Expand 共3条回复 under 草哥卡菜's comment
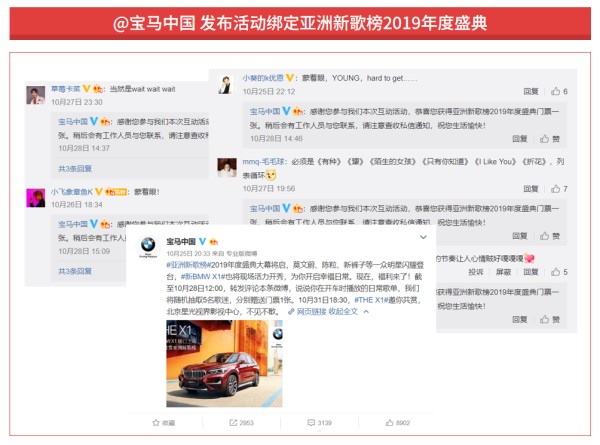The image size is (600, 445). 75,168
